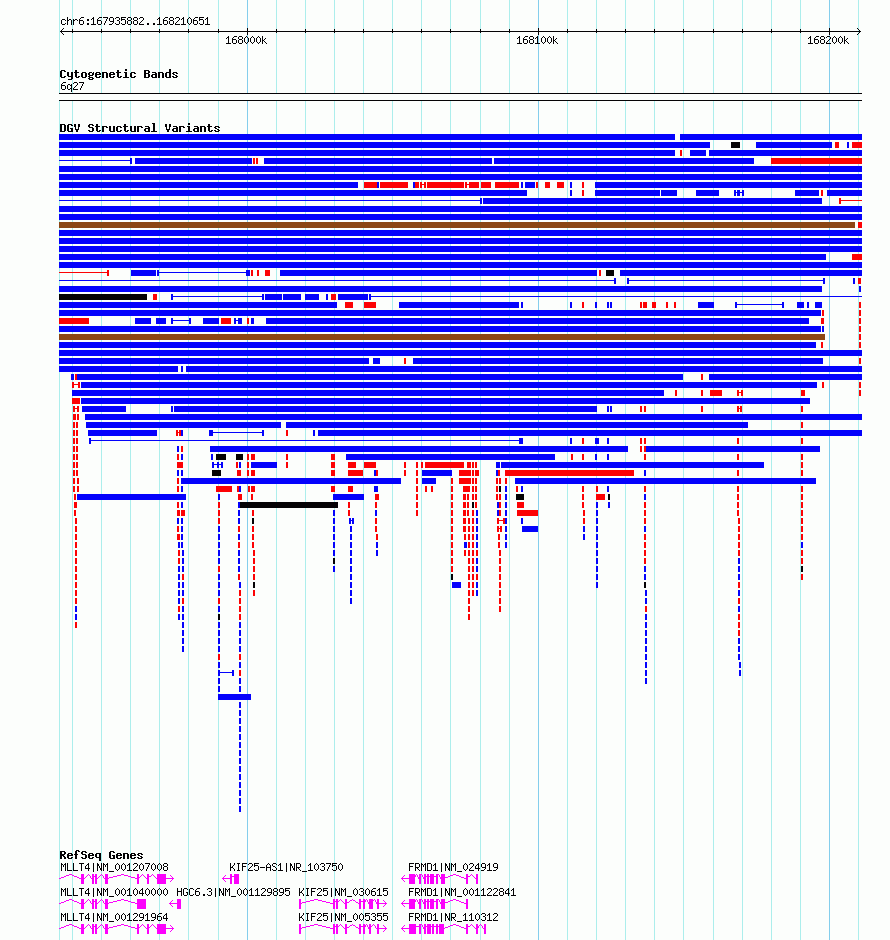Click the 6q27 band label
890x940 pixels.
point(72,86)
